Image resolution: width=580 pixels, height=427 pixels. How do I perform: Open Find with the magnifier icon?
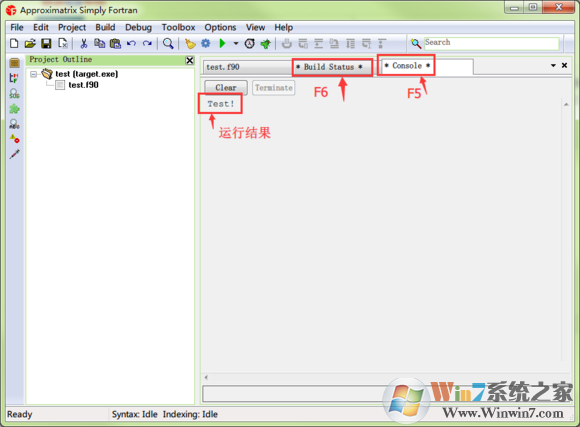[168, 44]
